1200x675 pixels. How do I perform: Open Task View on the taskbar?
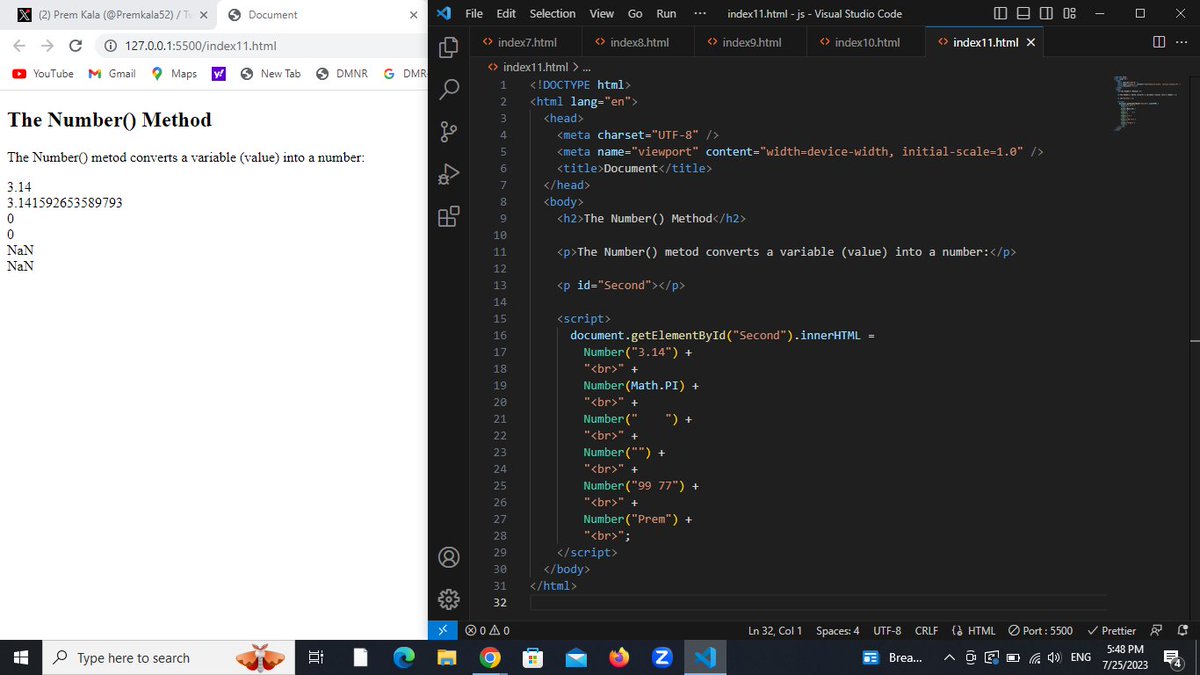click(315, 657)
